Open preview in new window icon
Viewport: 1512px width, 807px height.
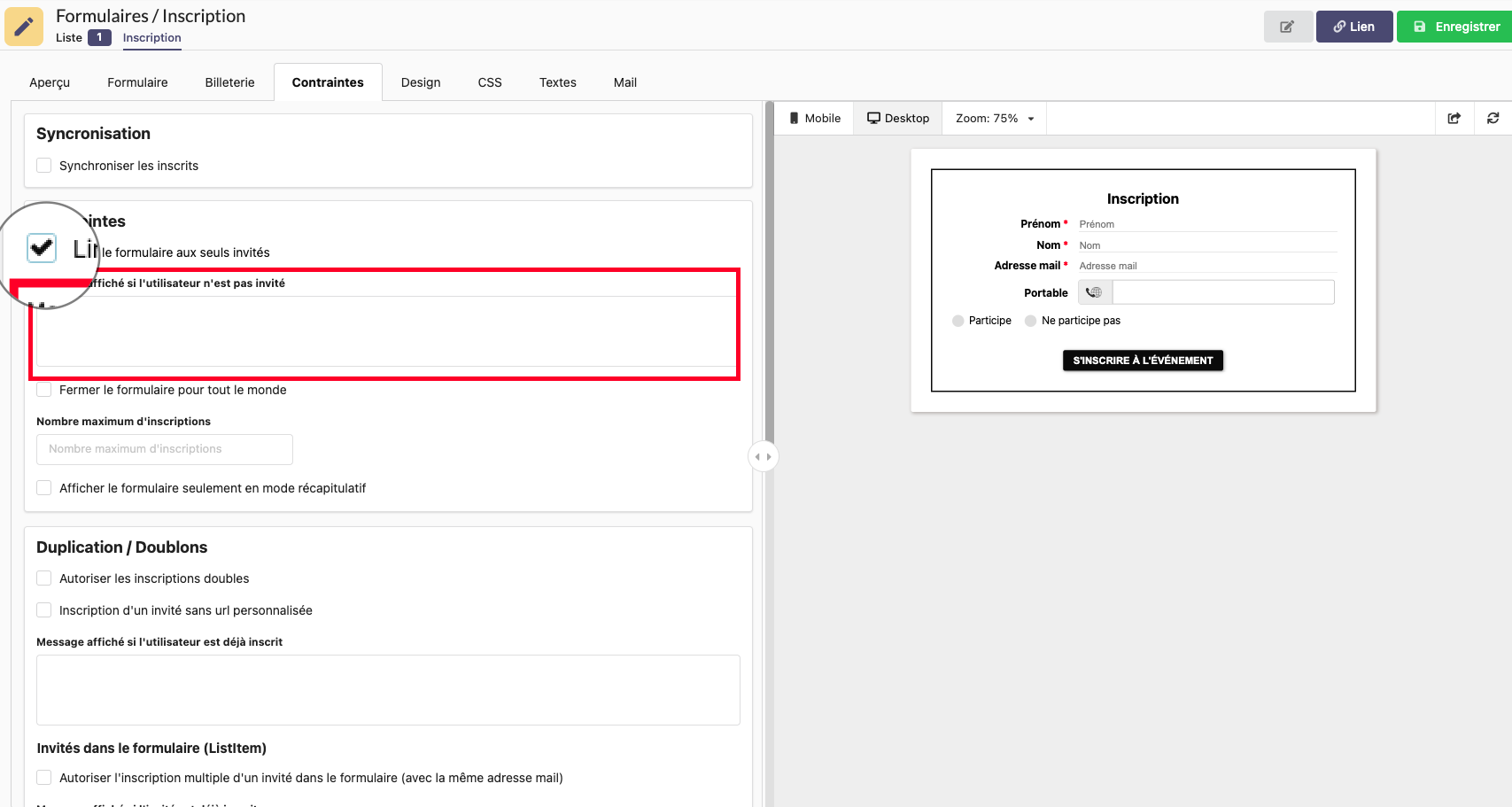pyautogui.click(x=1454, y=118)
